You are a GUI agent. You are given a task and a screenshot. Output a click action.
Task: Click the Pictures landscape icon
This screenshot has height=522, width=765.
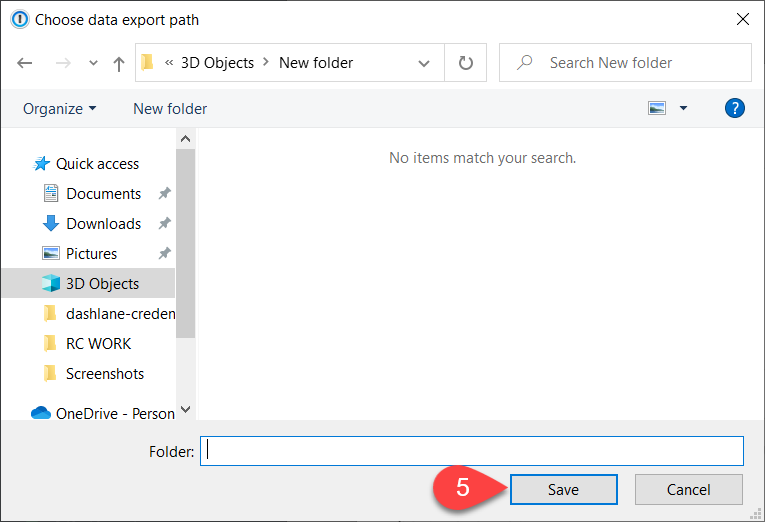[x=51, y=253]
